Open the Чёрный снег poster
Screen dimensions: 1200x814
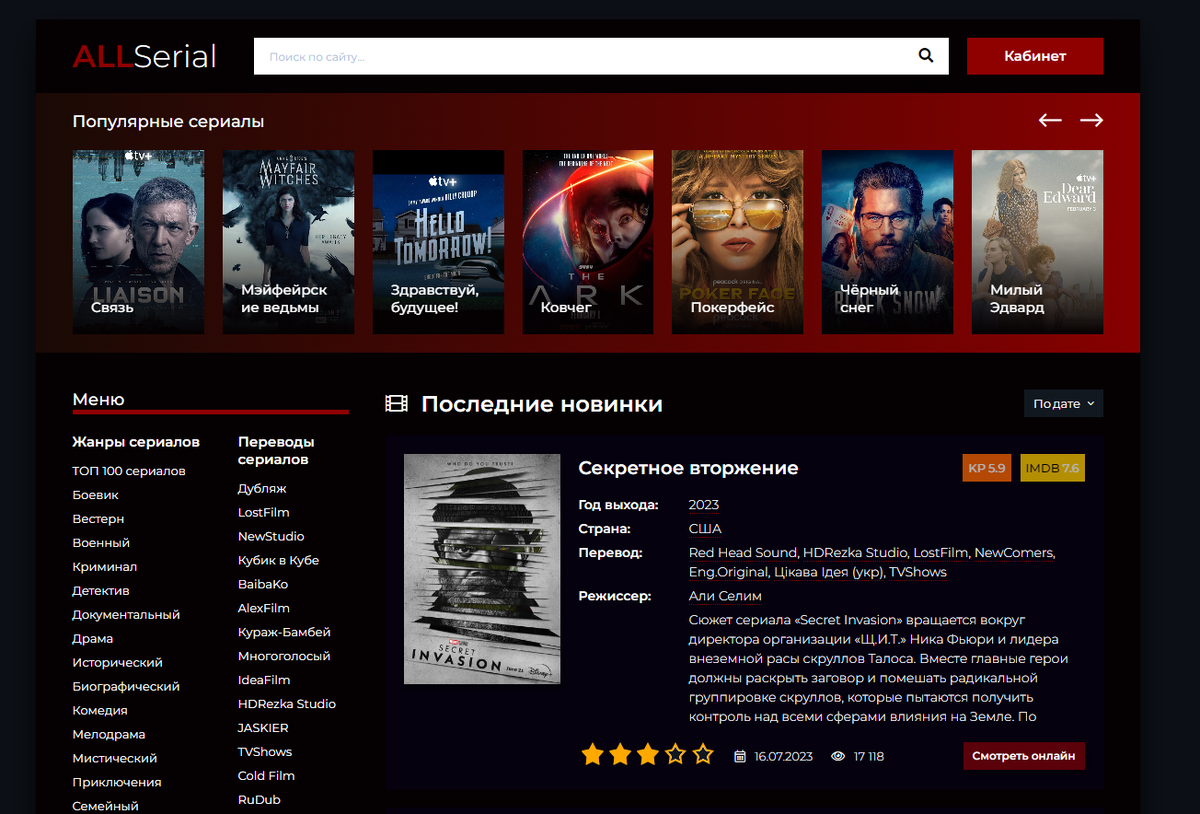[887, 242]
